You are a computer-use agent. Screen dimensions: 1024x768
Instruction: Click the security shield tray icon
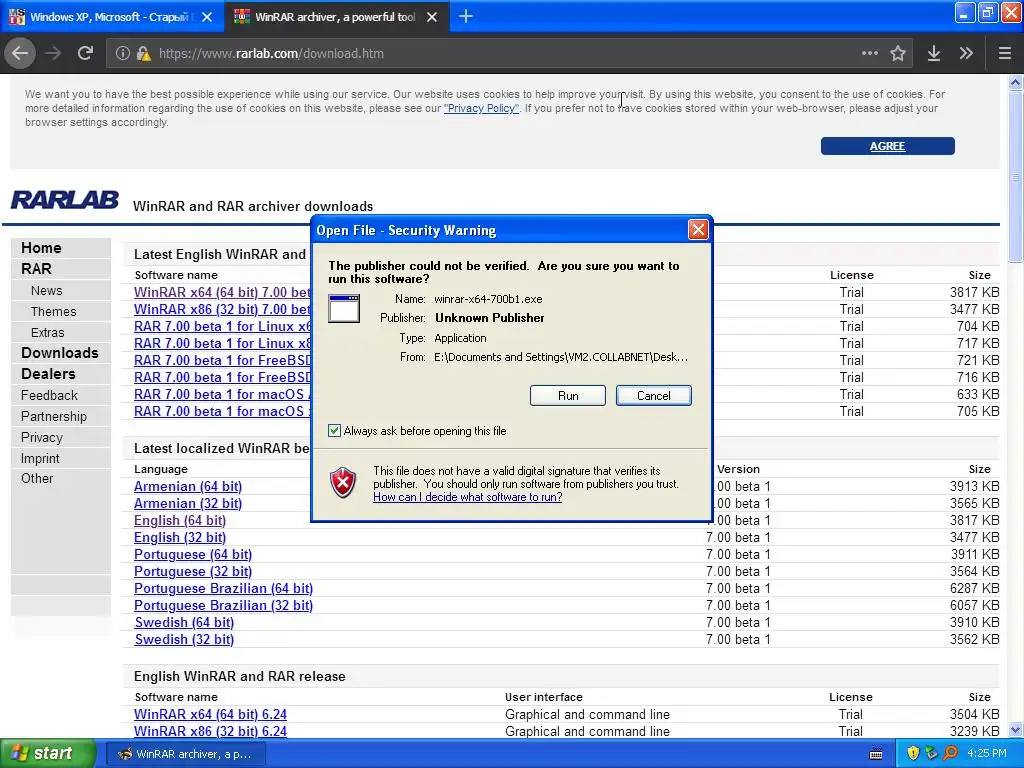pyautogui.click(x=913, y=753)
